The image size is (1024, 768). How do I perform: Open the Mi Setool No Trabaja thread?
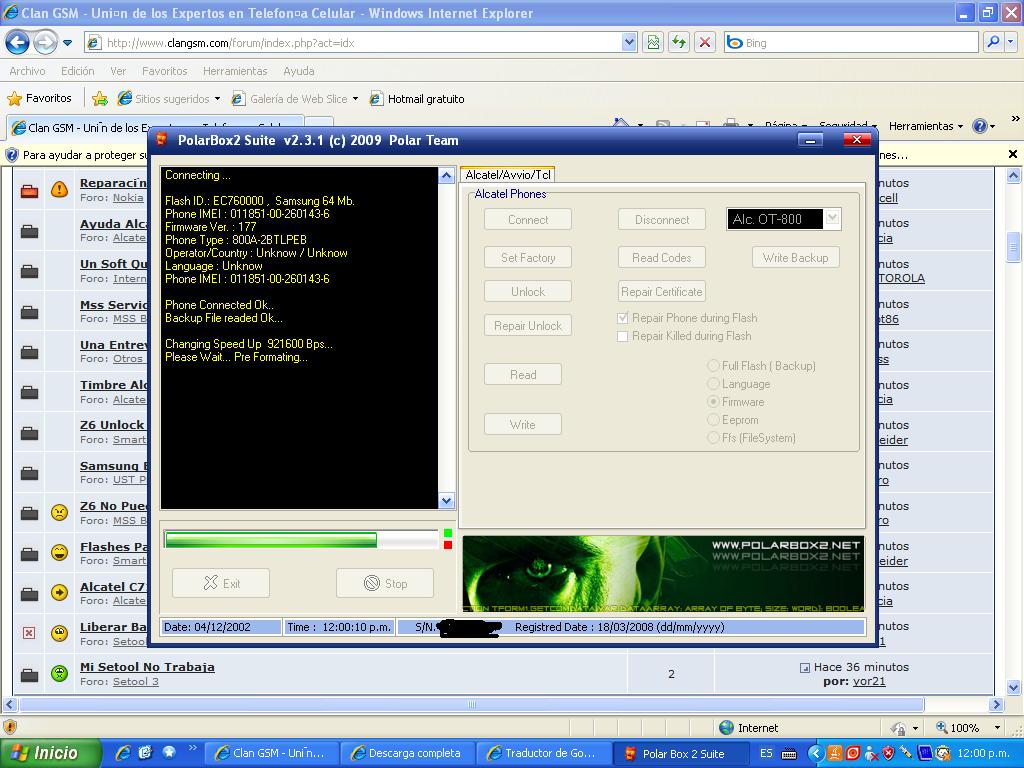(147, 667)
